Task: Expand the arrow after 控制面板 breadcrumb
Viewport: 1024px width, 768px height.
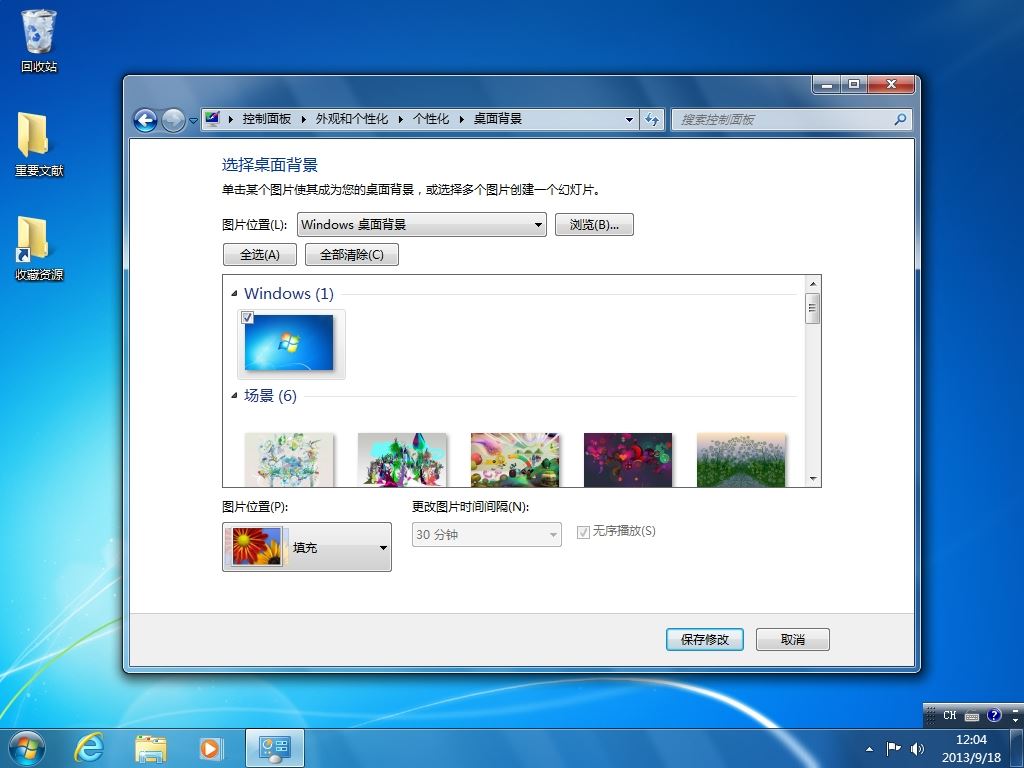Action: point(303,119)
